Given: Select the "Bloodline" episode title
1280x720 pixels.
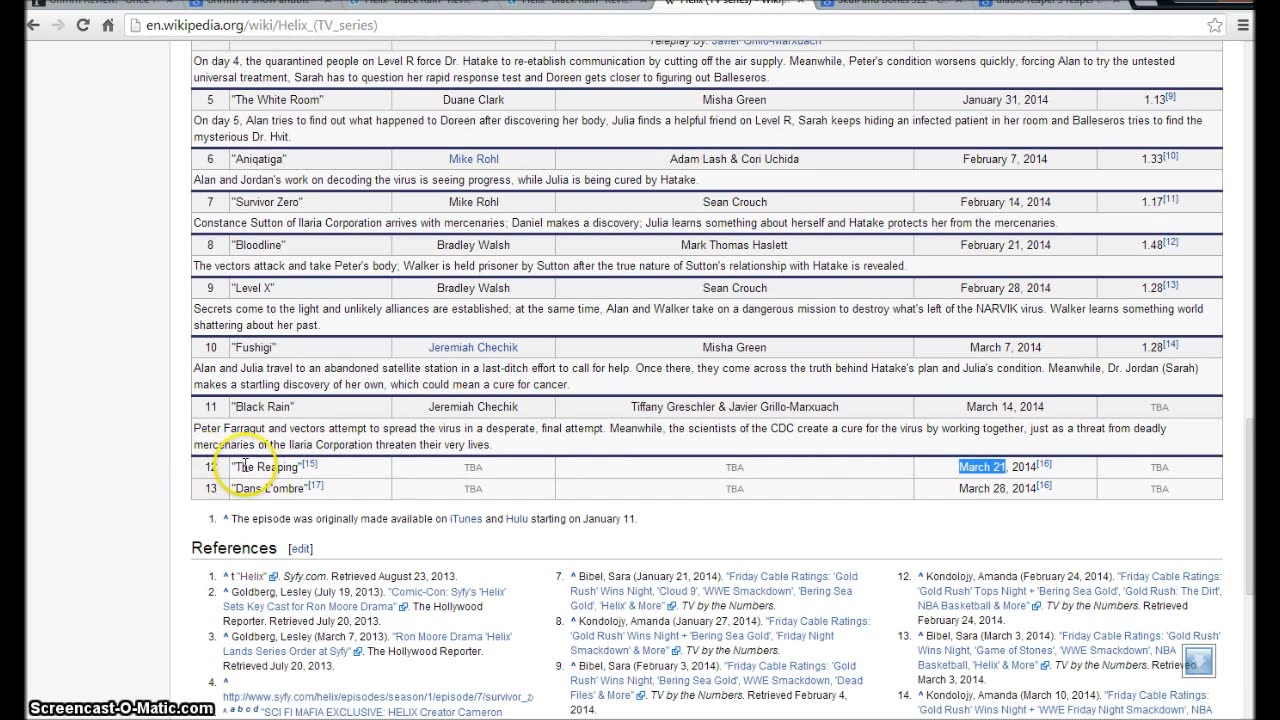Looking at the screenshot, I should pos(258,245).
